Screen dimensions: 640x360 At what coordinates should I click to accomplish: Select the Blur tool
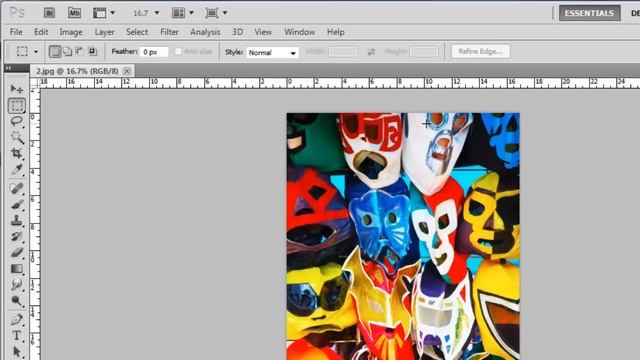pos(17,284)
